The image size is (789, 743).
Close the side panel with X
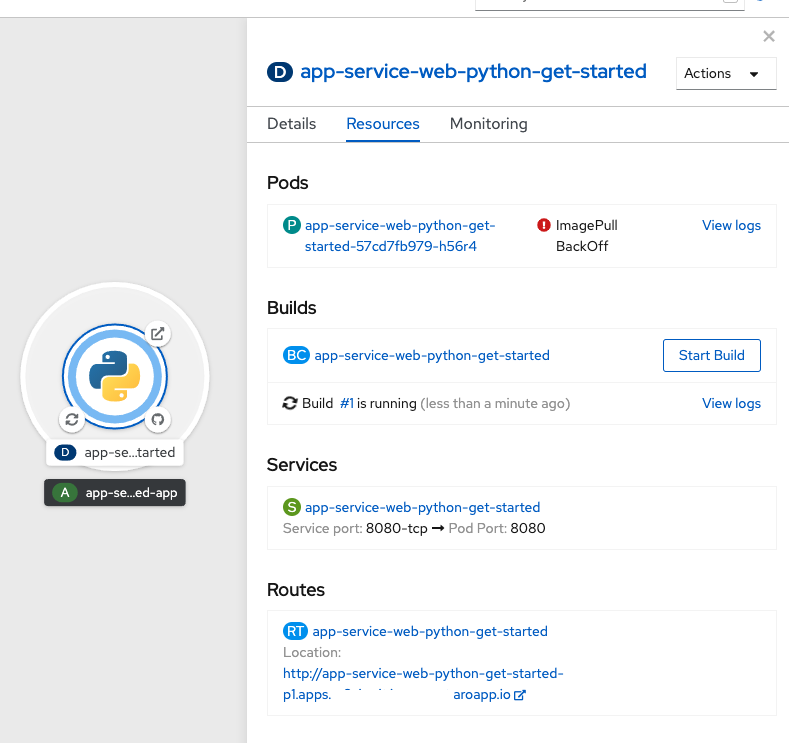[x=768, y=36]
